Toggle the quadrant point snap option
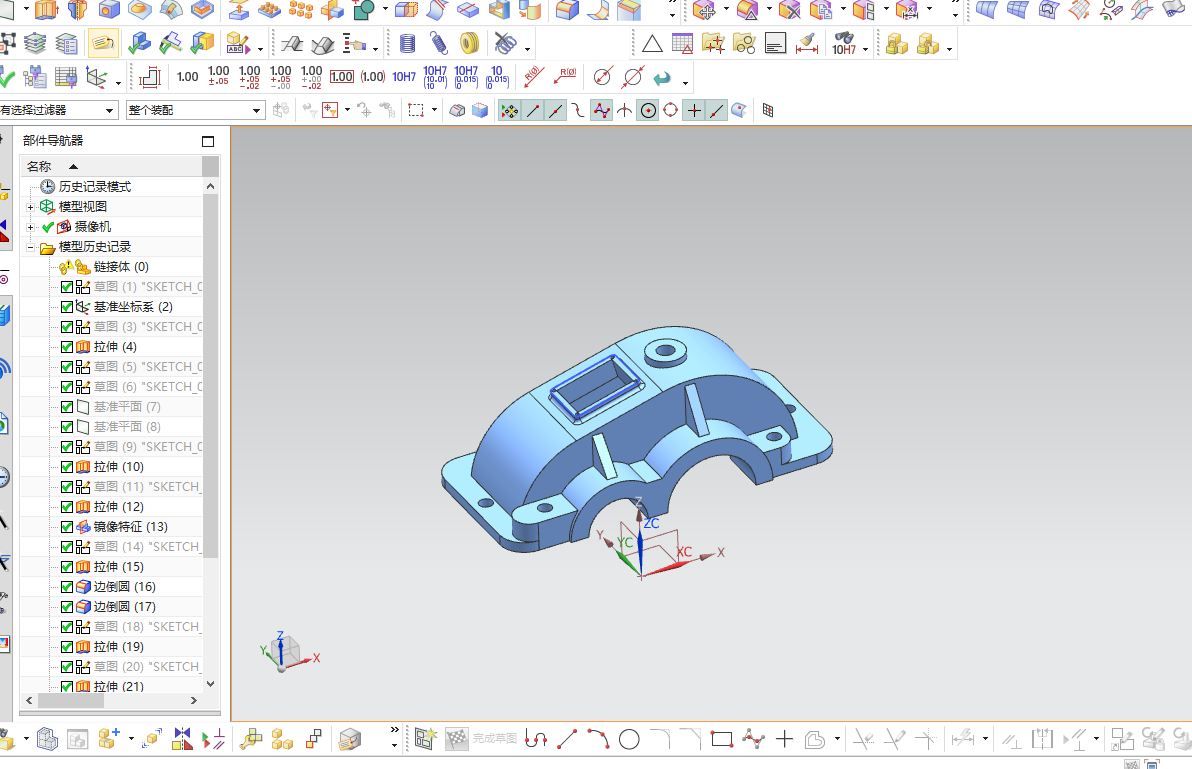1192x769 pixels. point(670,110)
